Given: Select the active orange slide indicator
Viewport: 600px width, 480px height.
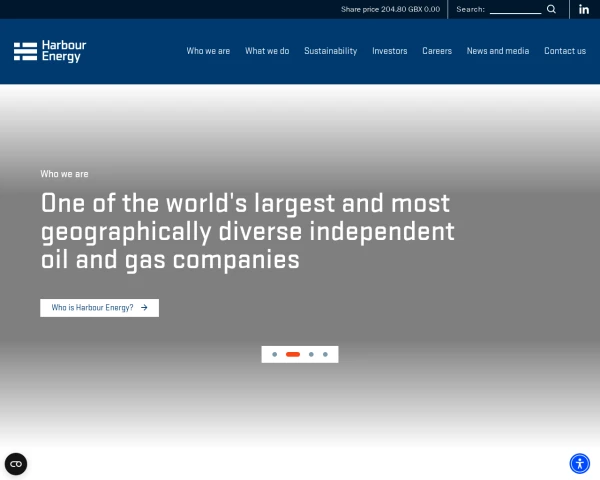Looking at the screenshot, I should coord(293,354).
